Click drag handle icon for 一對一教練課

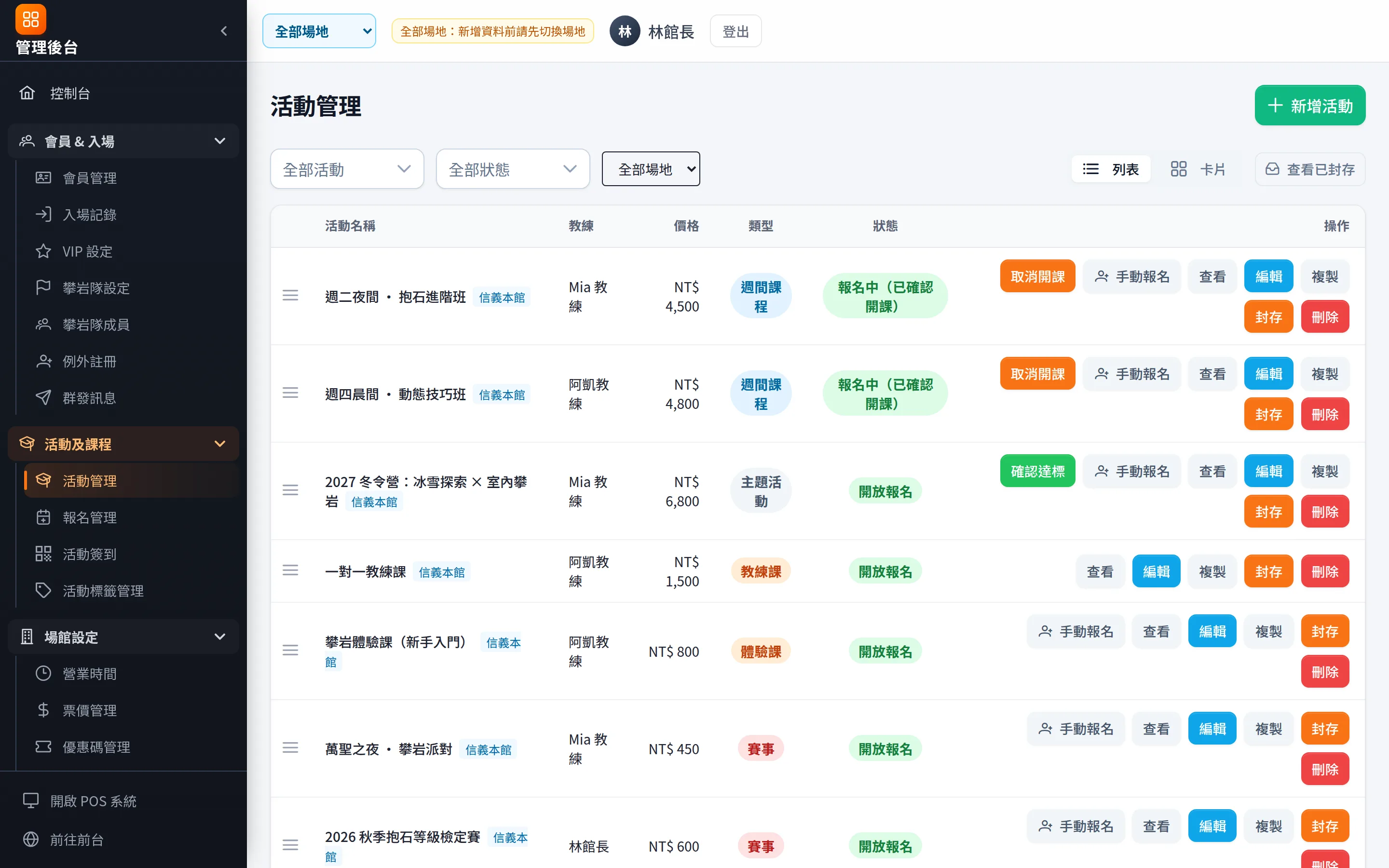[290, 570]
